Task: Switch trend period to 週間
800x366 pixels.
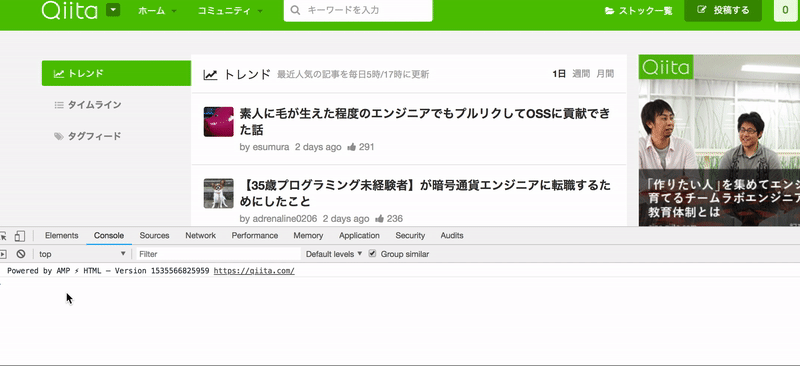Action: [581, 74]
